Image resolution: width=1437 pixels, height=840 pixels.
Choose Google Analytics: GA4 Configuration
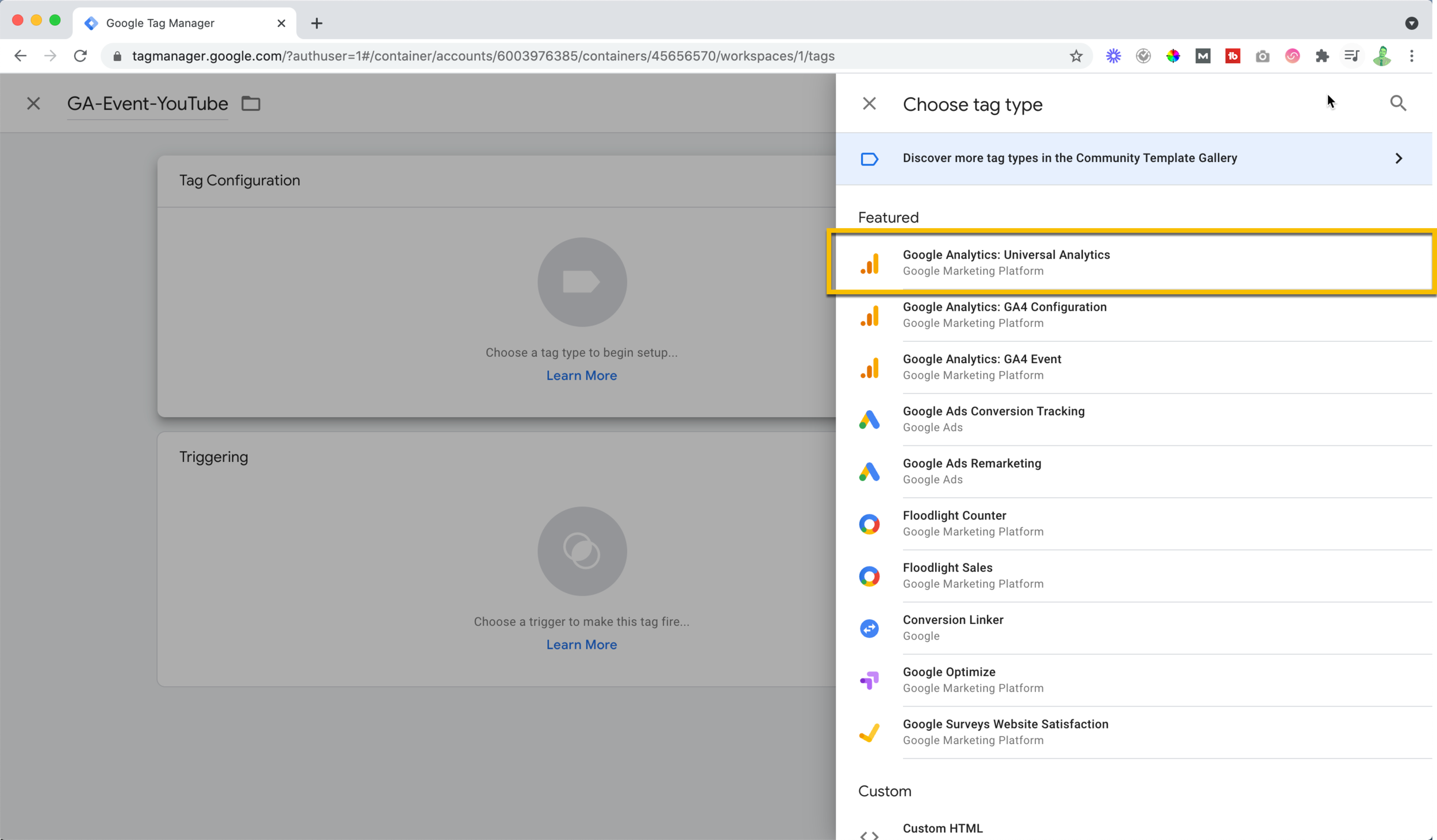coord(1134,315)
